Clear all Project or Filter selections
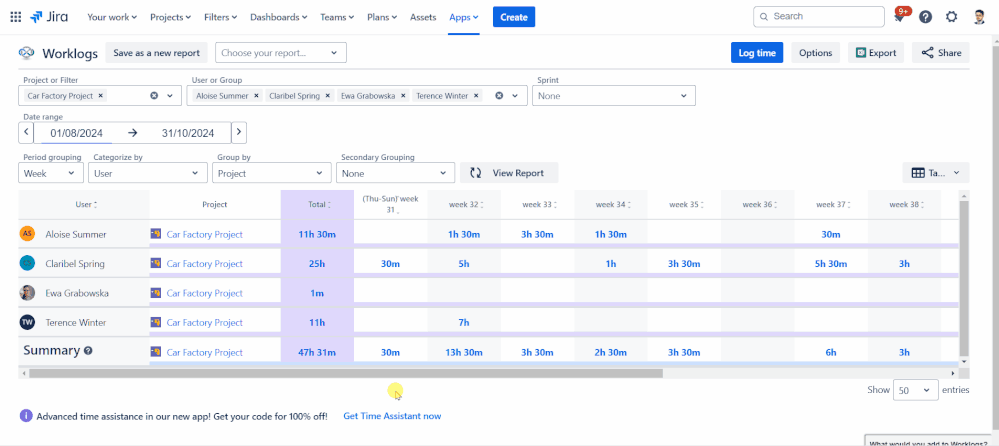 tap(154, 96)
